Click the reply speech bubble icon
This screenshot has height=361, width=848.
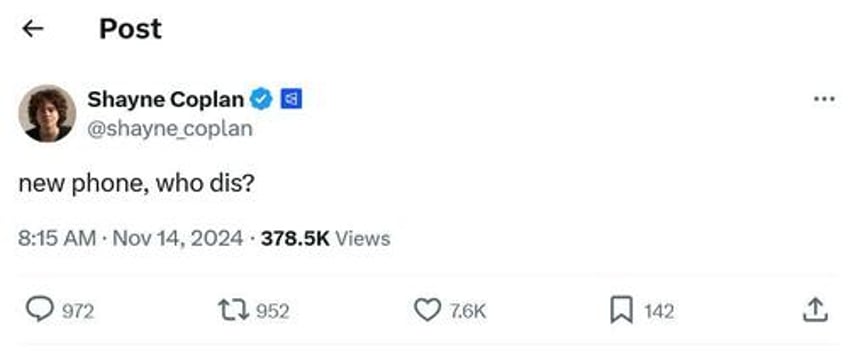tap(39, 310)
